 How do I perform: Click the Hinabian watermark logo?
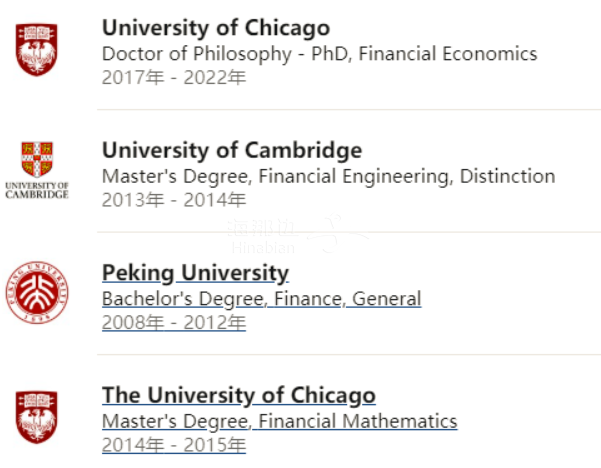[x=263, y=236]
